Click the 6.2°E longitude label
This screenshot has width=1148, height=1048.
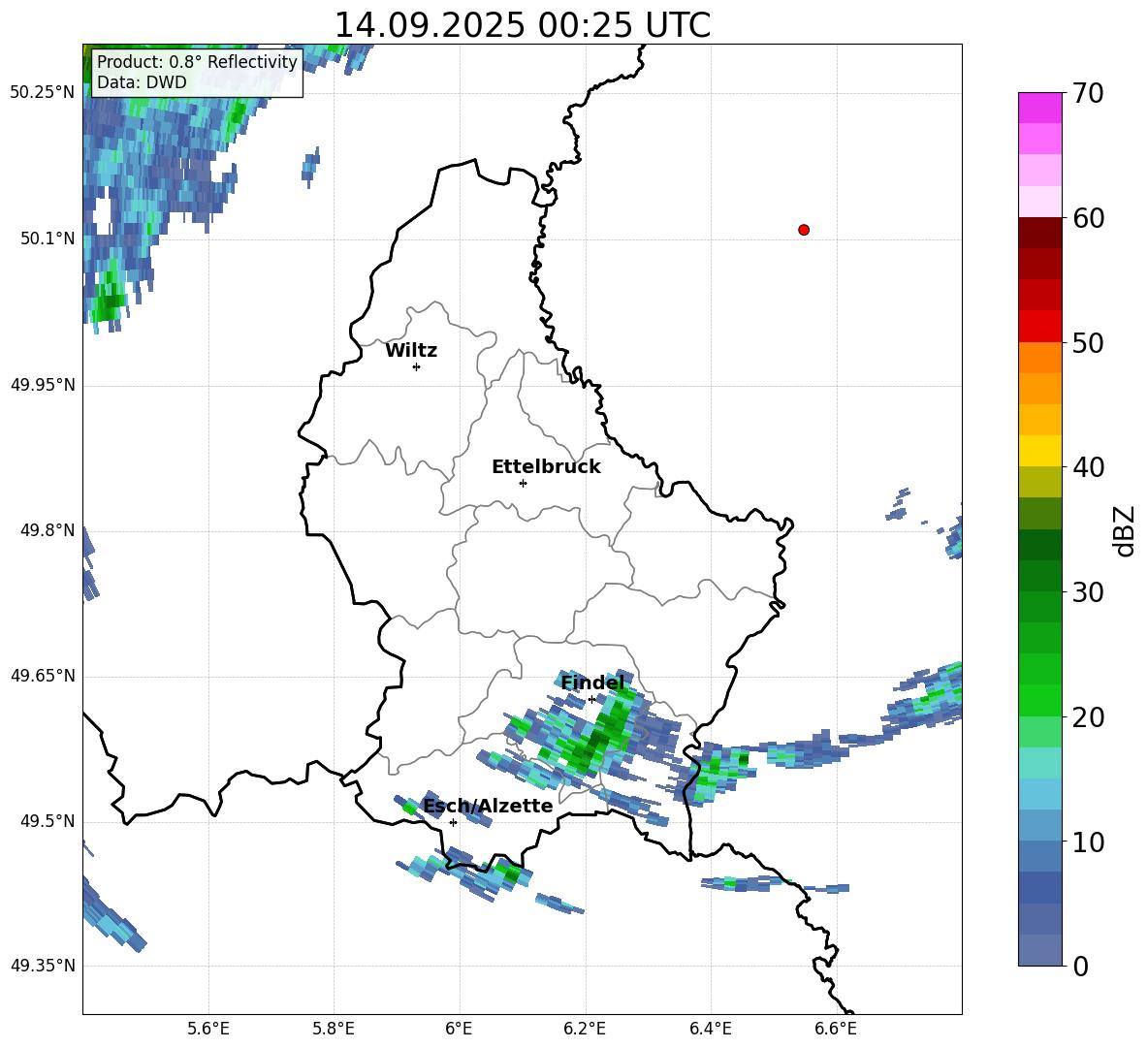coord(585,1029)
